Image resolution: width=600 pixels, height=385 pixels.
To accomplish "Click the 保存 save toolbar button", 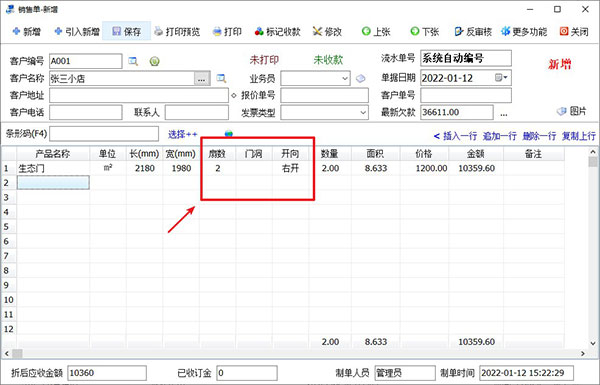I will 127,31.
